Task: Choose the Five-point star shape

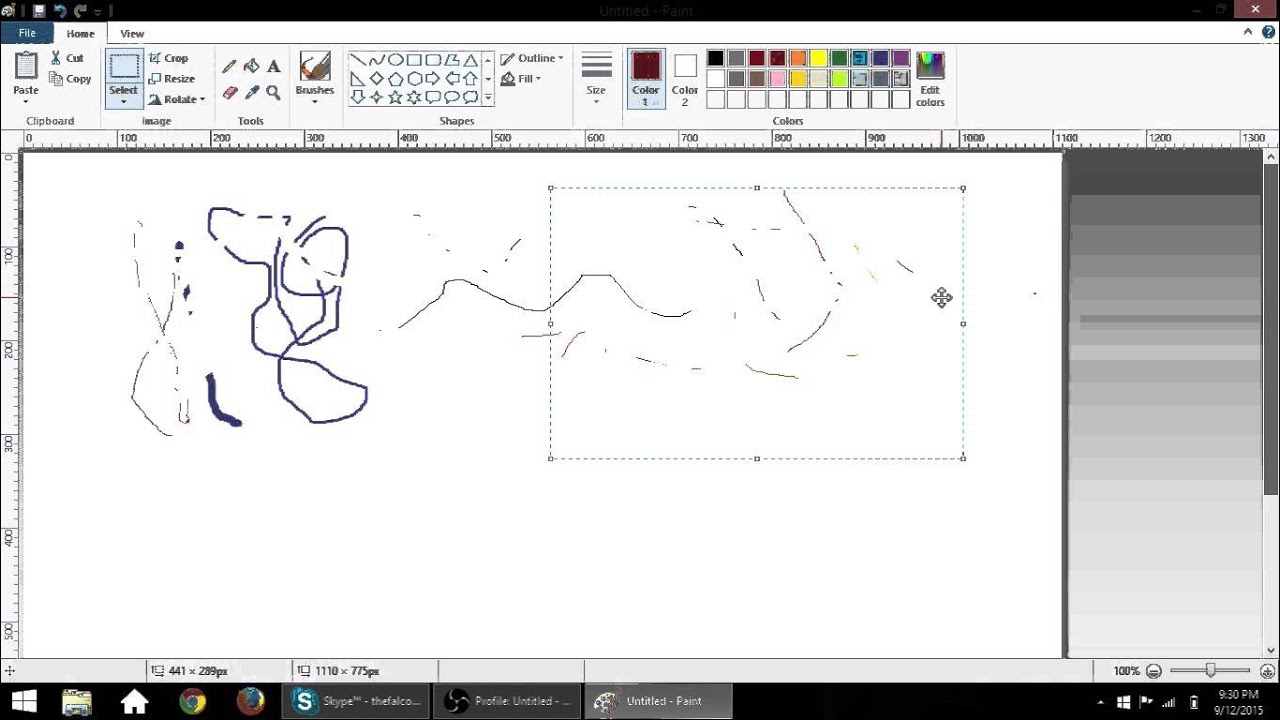Action: coord(395,98)
